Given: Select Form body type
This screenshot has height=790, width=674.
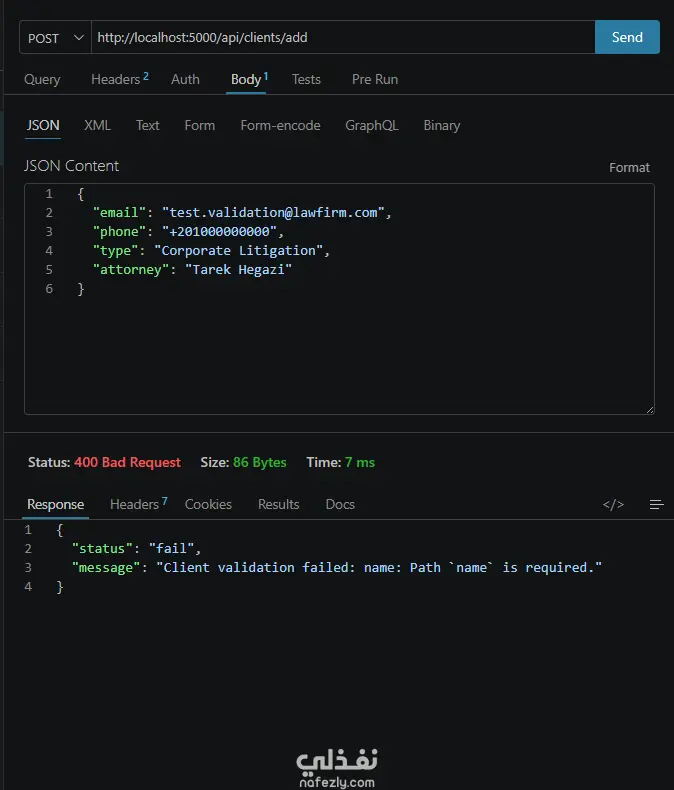Looking at the screenshot, I should click(199, 125).
